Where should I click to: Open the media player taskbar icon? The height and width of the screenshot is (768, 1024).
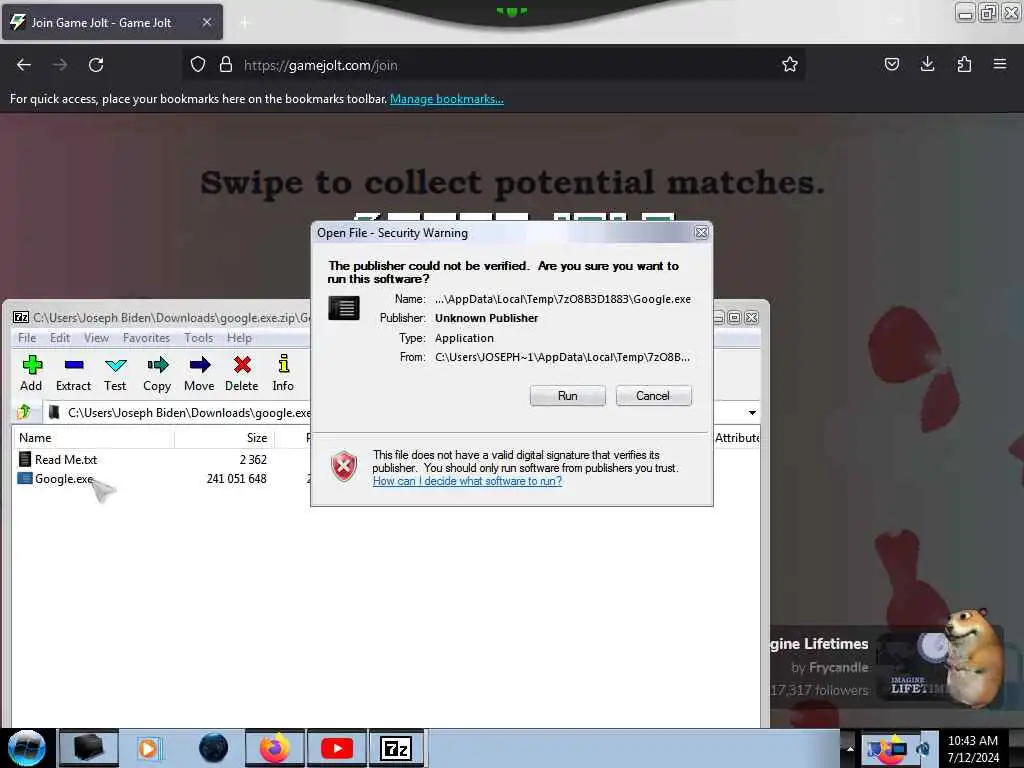(149, 748)
